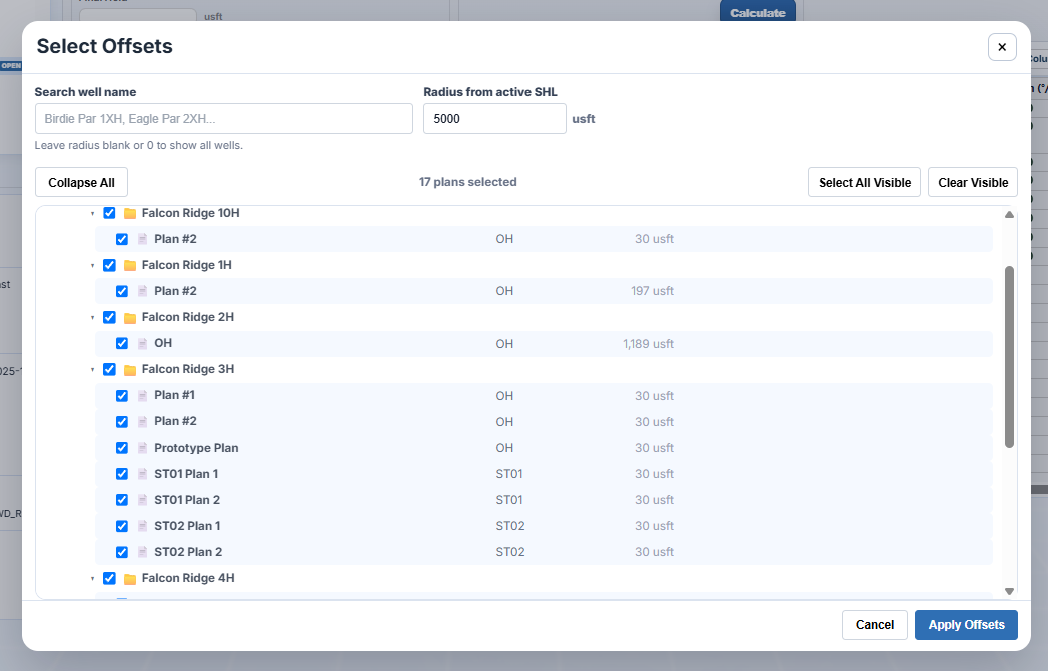This screenshot has width=1048, height=671.
Task: Click document icon of Prototype Plan
Action: pyautogui.click(x=142, y=448)
